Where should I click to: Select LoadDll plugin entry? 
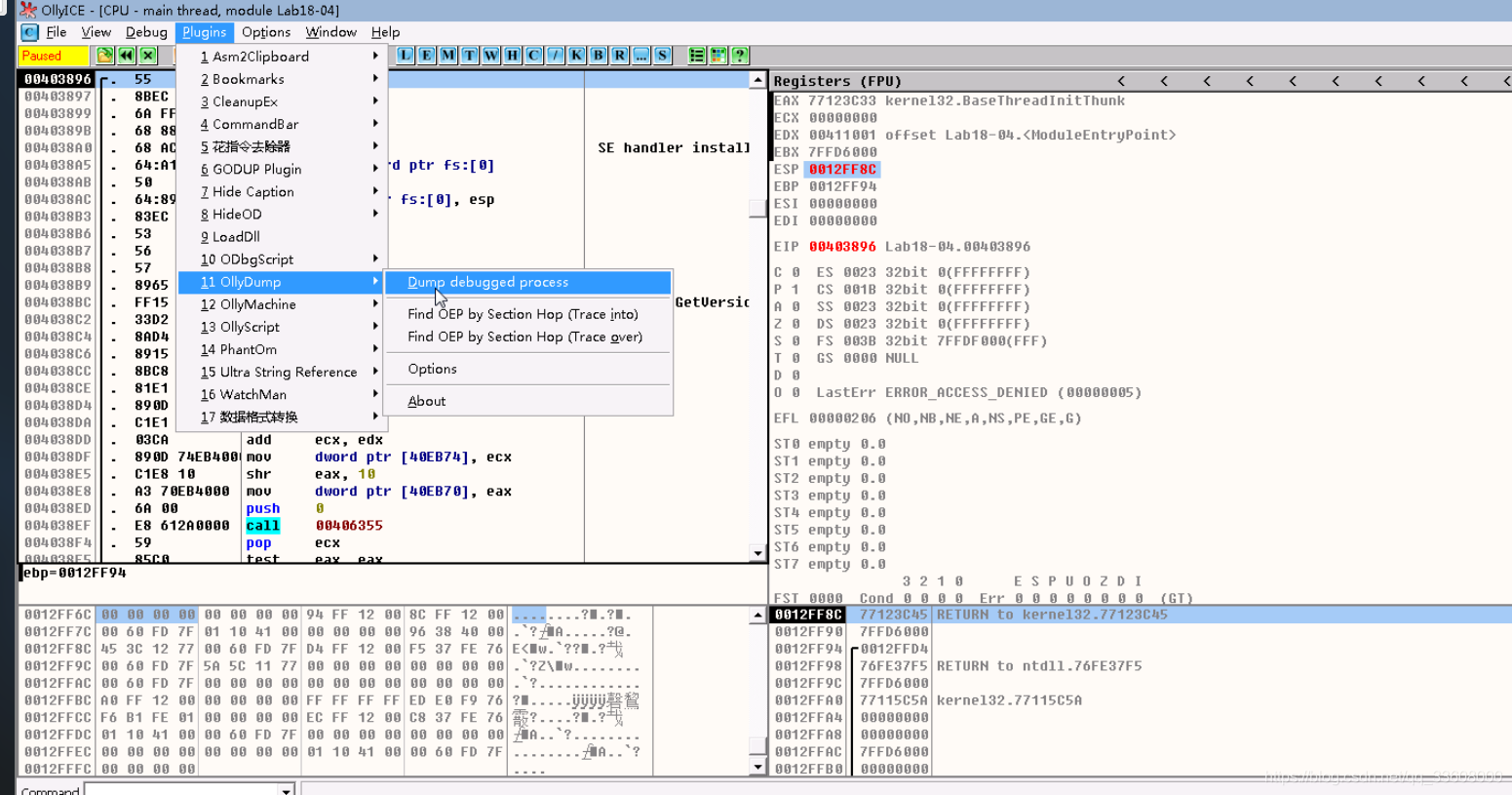[282, 236]
